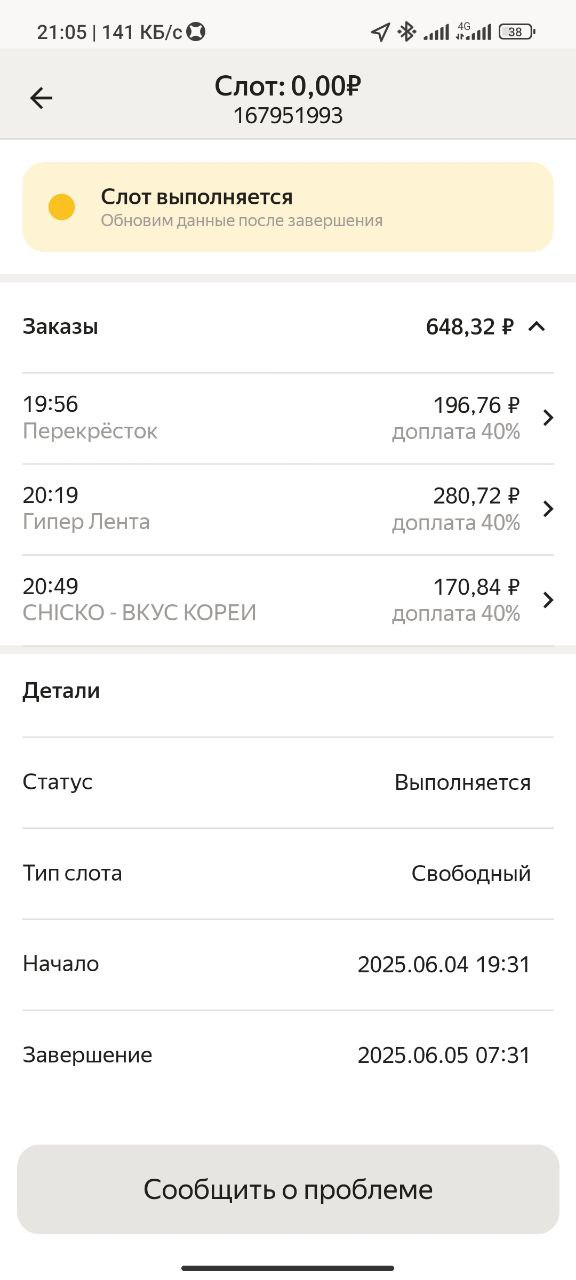Tap the Начало 2025.06.04 19:31 row

pos(288,965)
